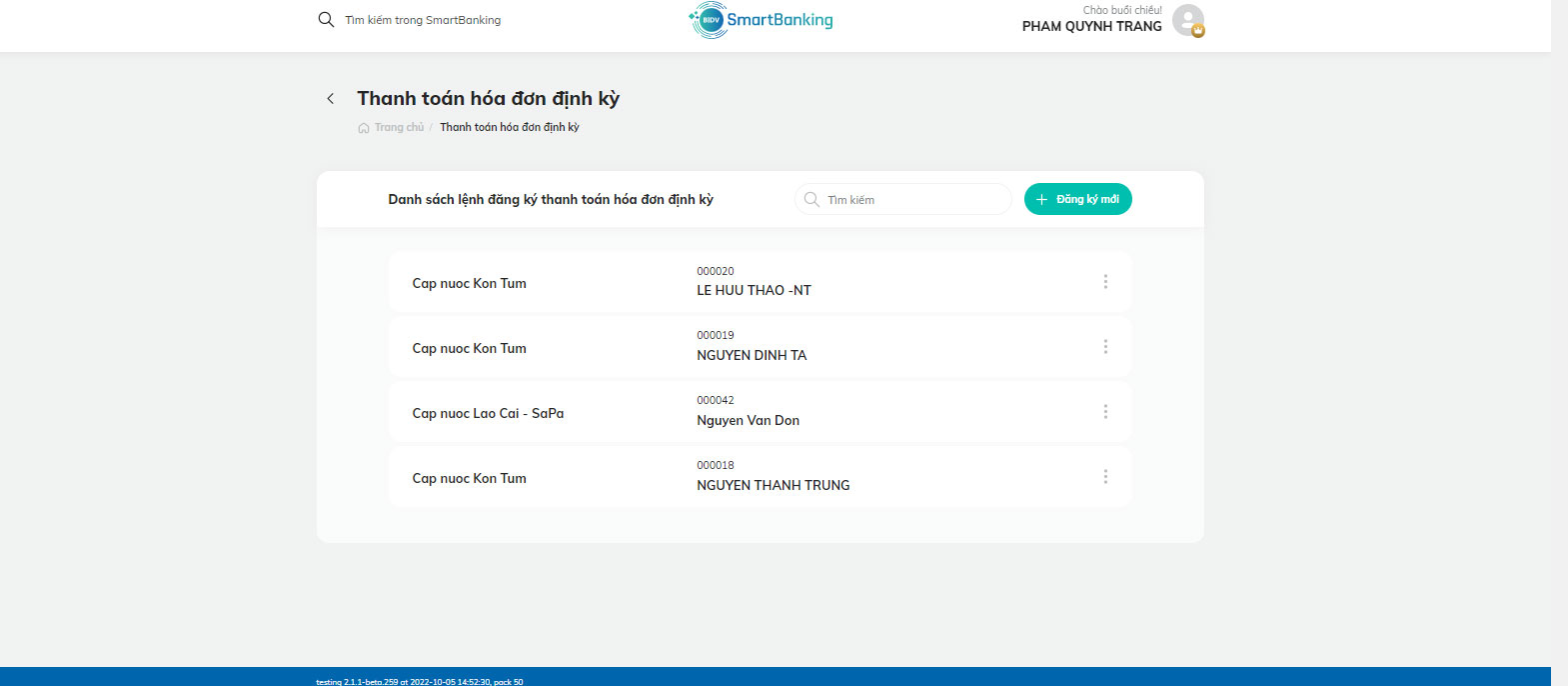The image size is (1568, 686).
Task: Click the magnifier icon in list search box
Action: [811, 200]
